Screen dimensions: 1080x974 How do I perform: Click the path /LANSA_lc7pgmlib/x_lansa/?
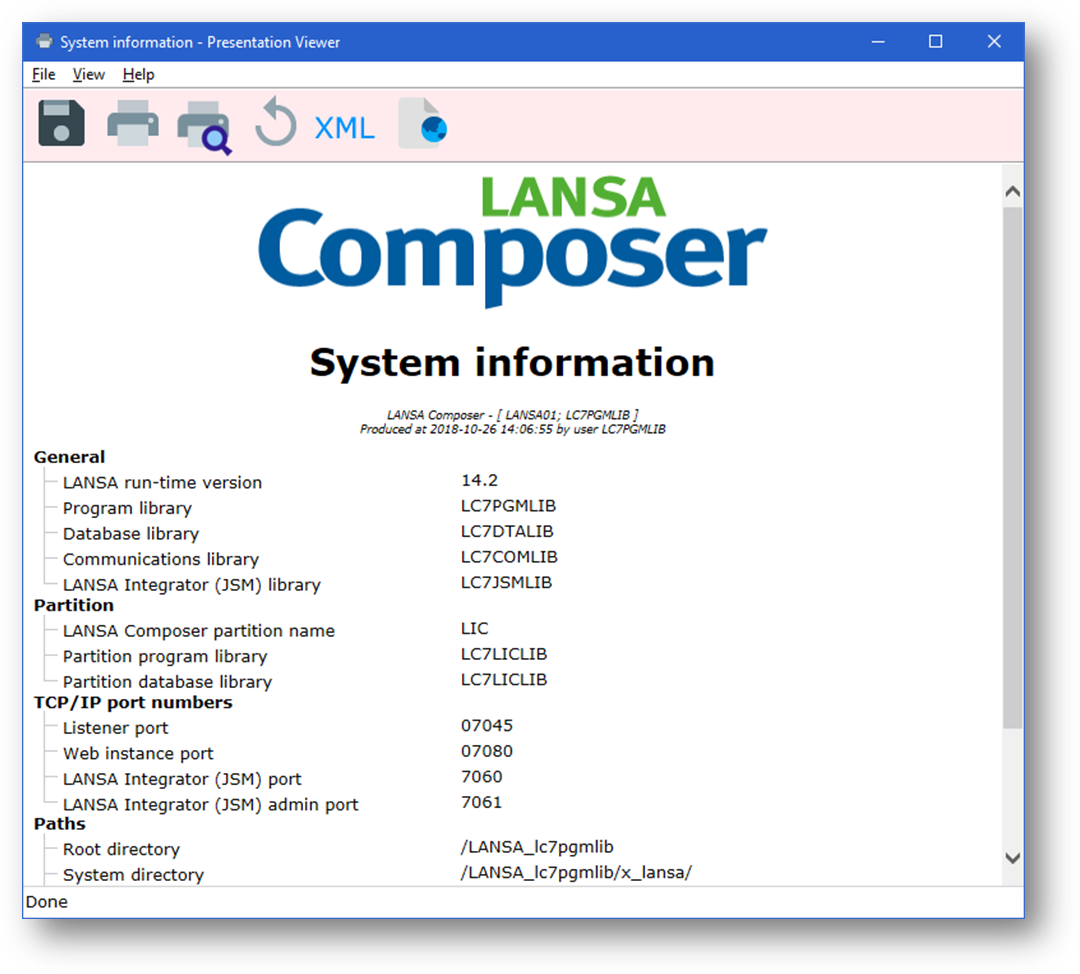point(577,872)
